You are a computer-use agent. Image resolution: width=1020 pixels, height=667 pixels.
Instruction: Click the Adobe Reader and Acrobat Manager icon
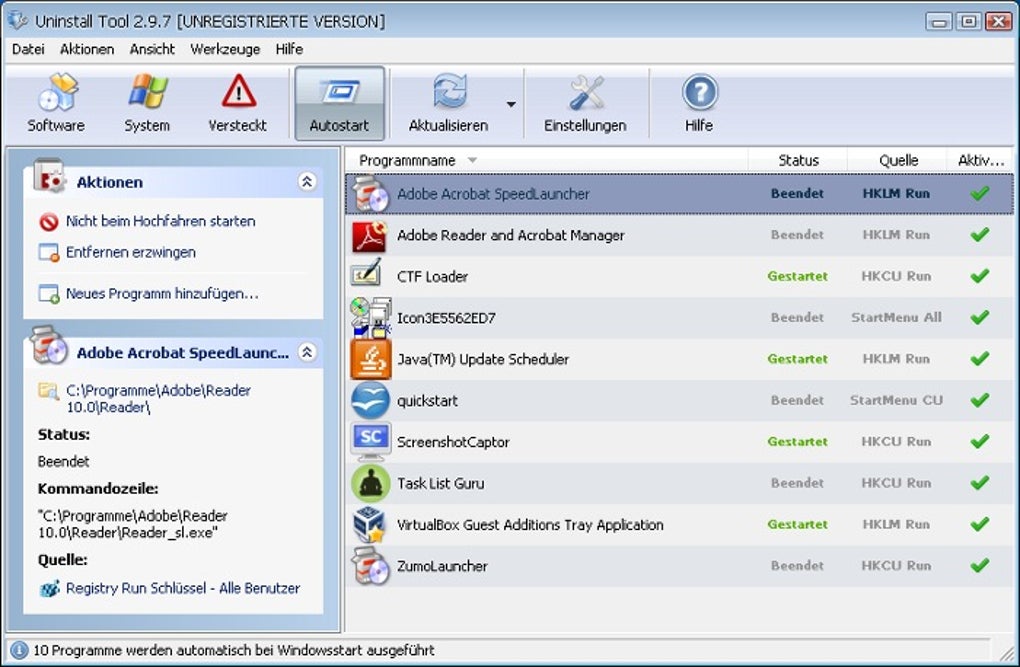pos(370,236)
